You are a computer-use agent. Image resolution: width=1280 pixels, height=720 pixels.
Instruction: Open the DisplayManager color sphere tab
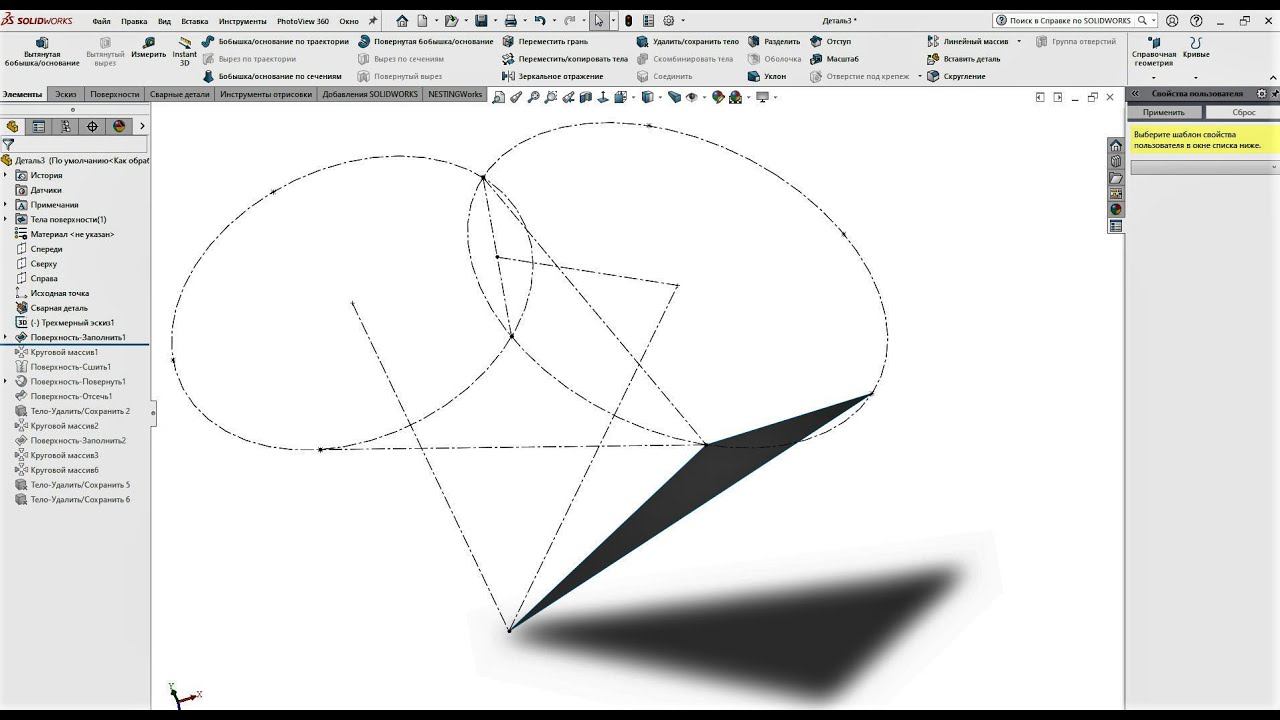tap(120, 126)
